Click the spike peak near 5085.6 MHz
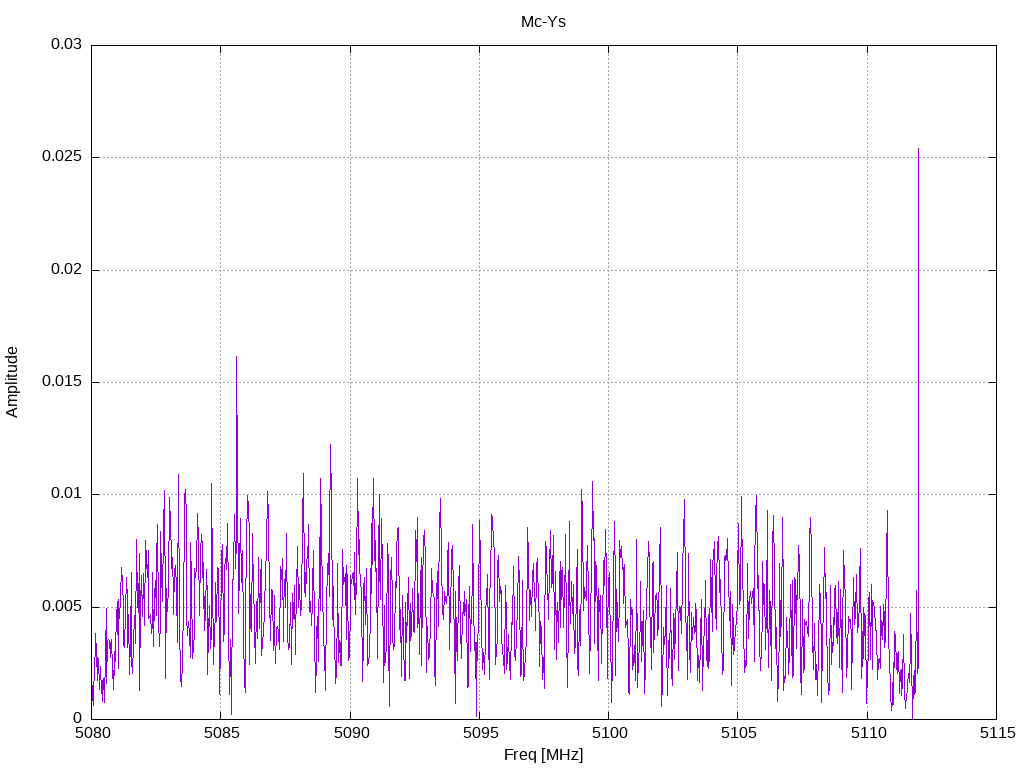 tap(236, 357)
